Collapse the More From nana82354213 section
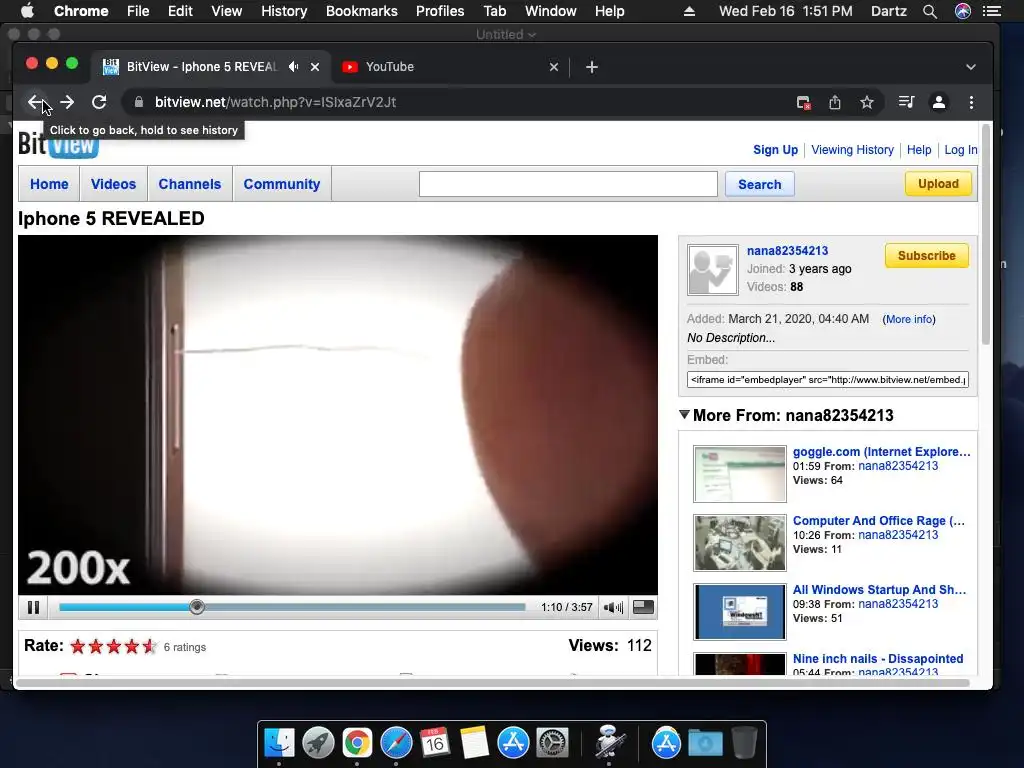The height and width of the screenshot is (768, 1024). 684,415
